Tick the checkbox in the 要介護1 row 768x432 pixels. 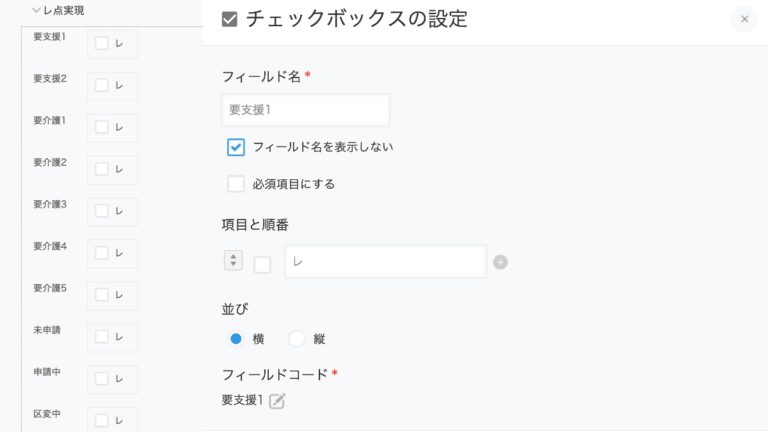pyautogui.click(x=102, y=127)
